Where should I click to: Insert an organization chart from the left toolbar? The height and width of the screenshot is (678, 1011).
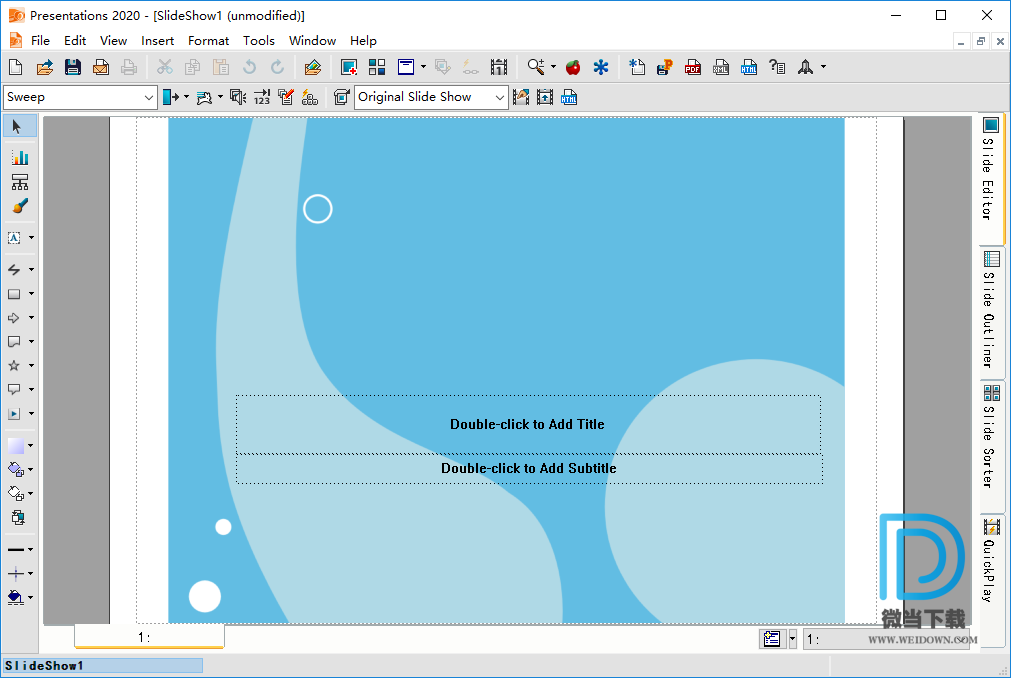19,182
